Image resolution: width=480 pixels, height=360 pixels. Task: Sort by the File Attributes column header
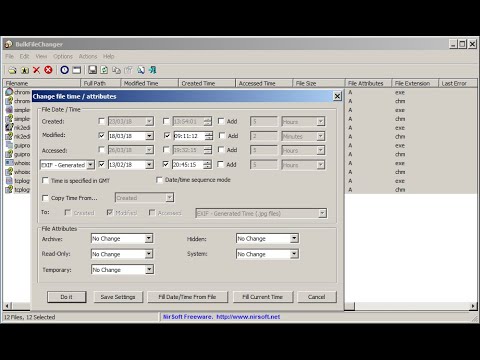[x=368, y=83]
